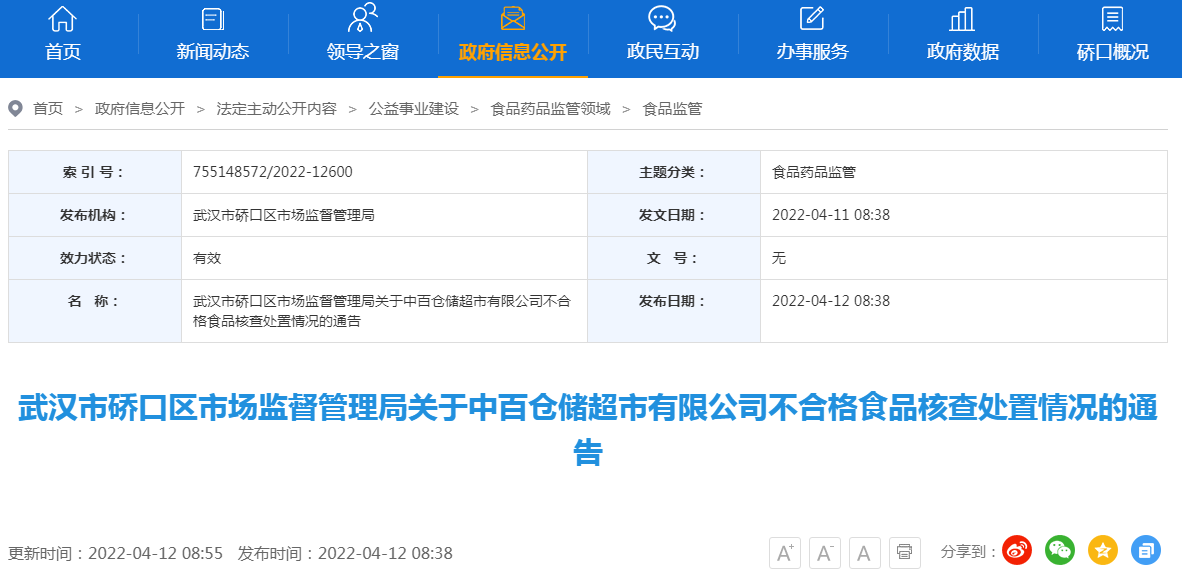Click the 主题分类 label cell
The image size is (1182, 582).
(x=674, y=172)
